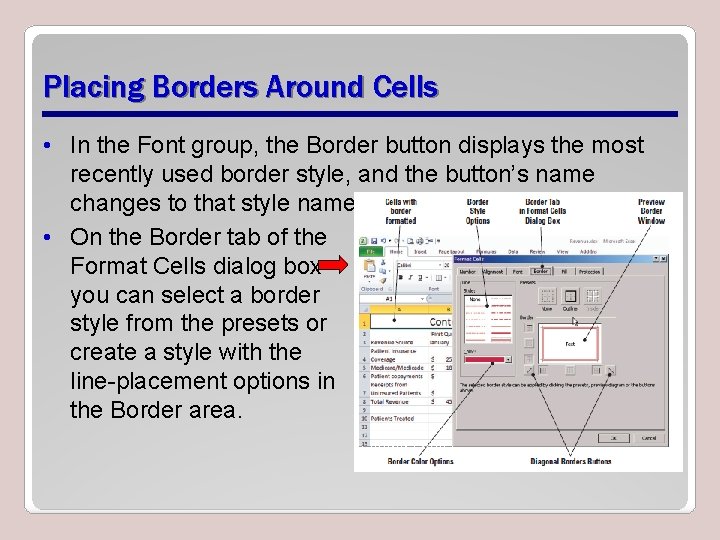This screenshot has height=540, width=720.
Task: Click the Format Painter brush icon
Action: [x=382, y=280]
